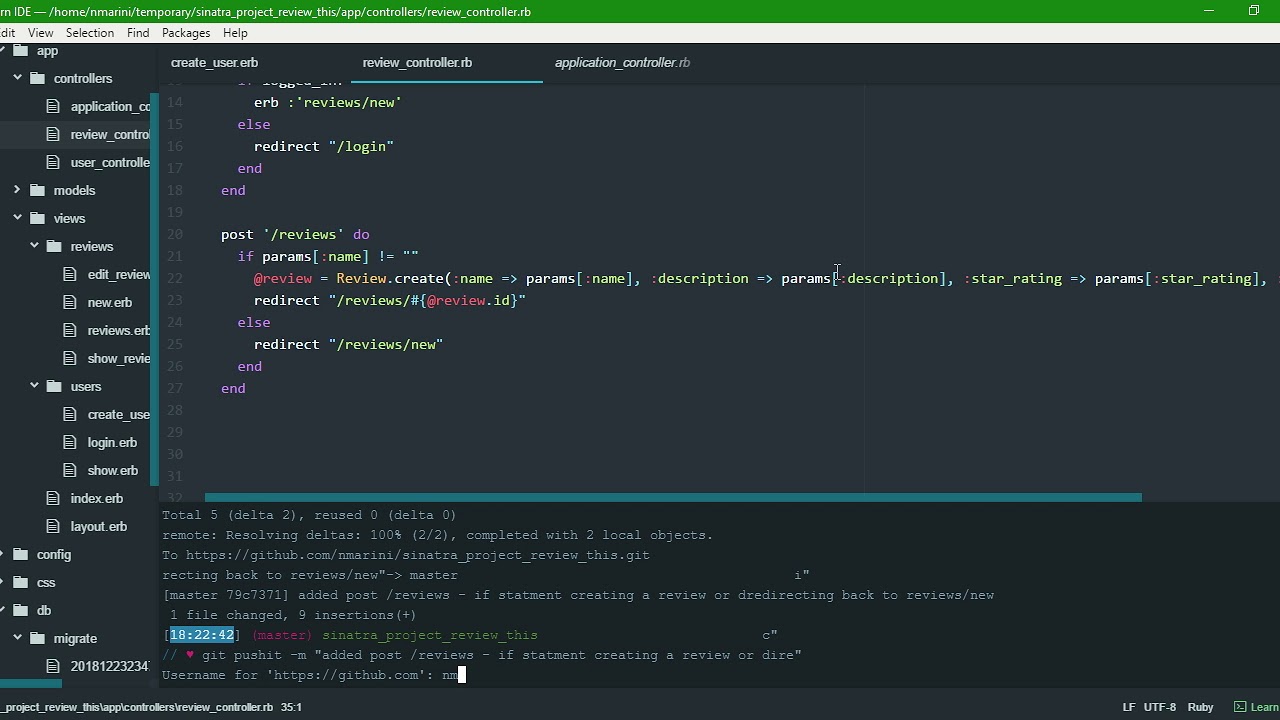Click file icon beside user_controller in tree

(x=53, y=162)
